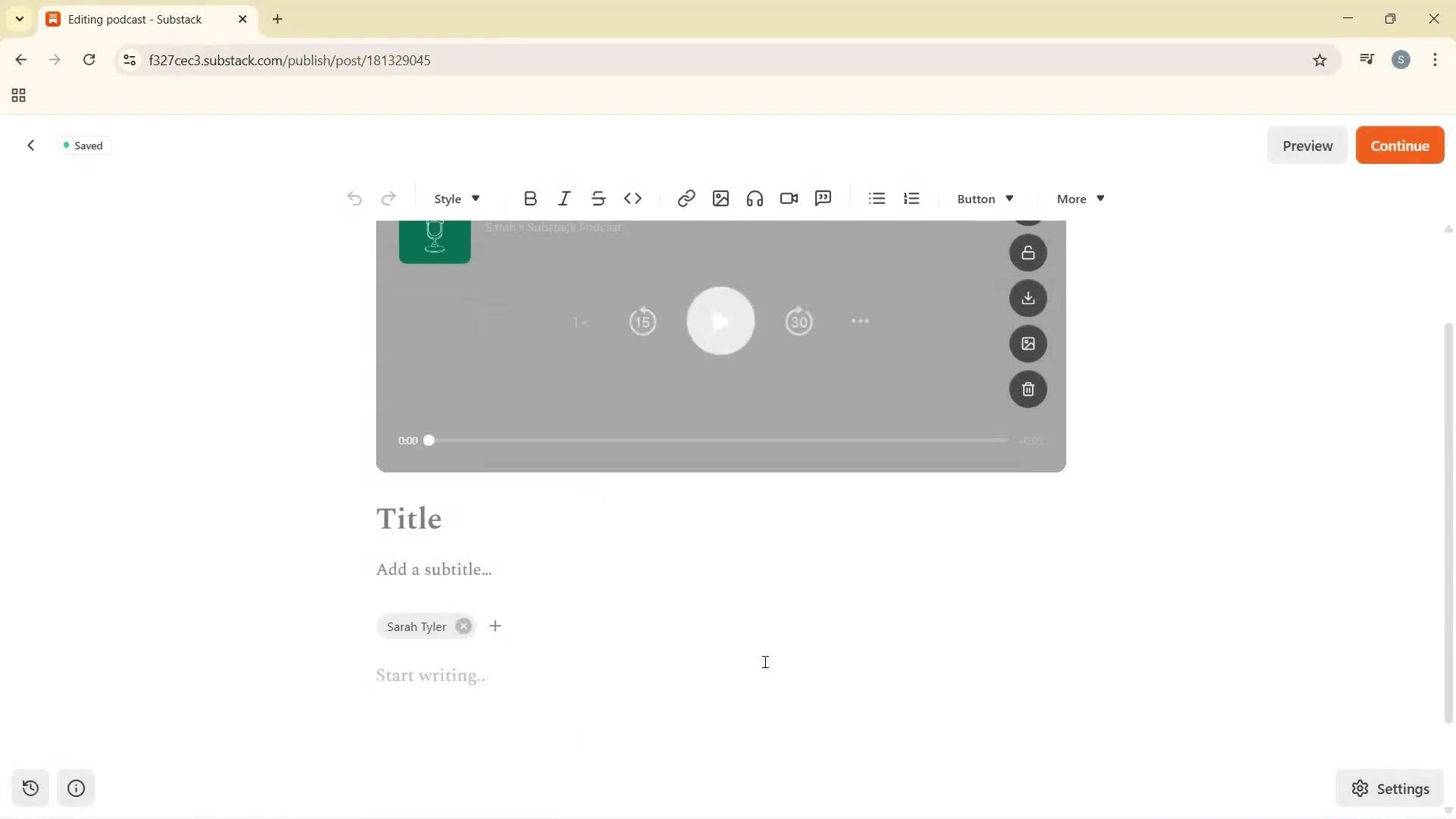Insert an image into the post

(720, 198)
